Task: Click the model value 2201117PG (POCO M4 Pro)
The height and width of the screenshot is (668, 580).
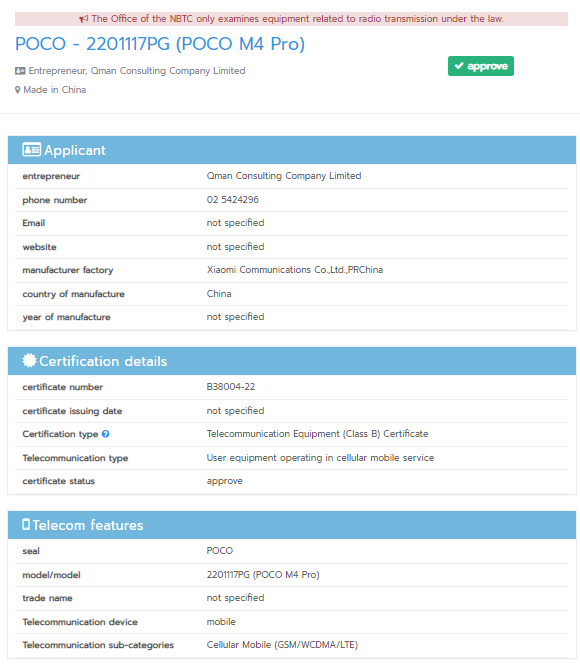Action: pyautogui.click(x=263, y=575)
